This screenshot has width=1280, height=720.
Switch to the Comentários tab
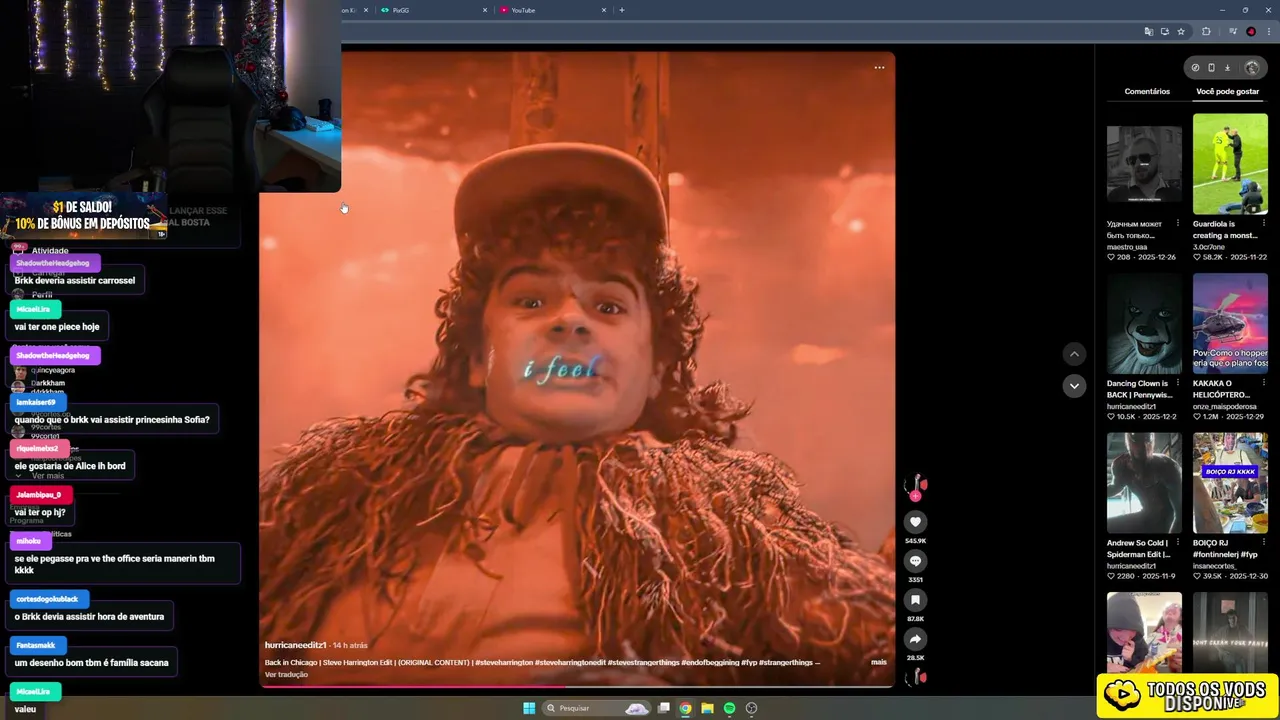click(1147, 92)
